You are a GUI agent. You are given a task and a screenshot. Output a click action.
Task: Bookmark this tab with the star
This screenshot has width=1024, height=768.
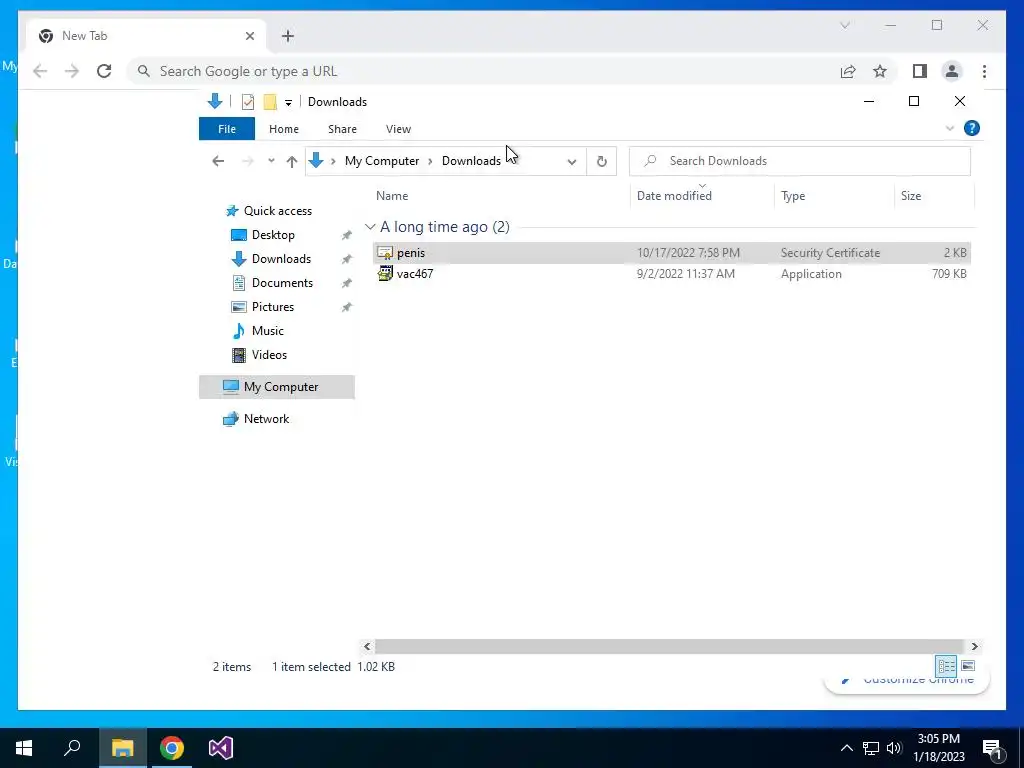click(x=880, y=71)
